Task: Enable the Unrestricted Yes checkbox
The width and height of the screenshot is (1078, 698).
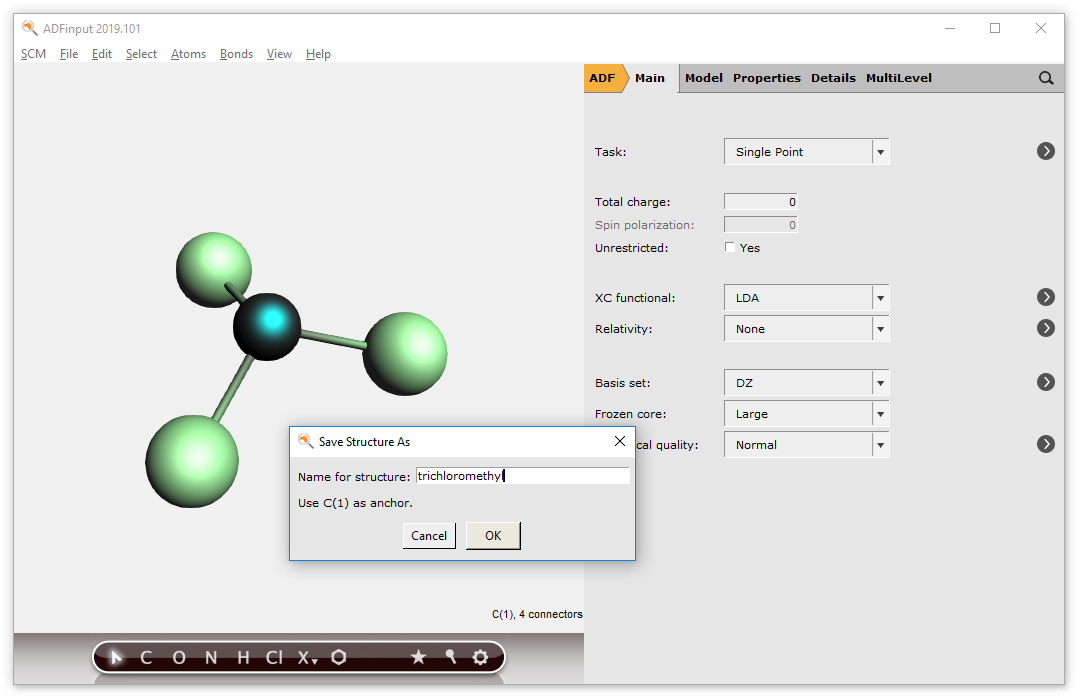Action: pyautogui.click(x=729, y=247)
